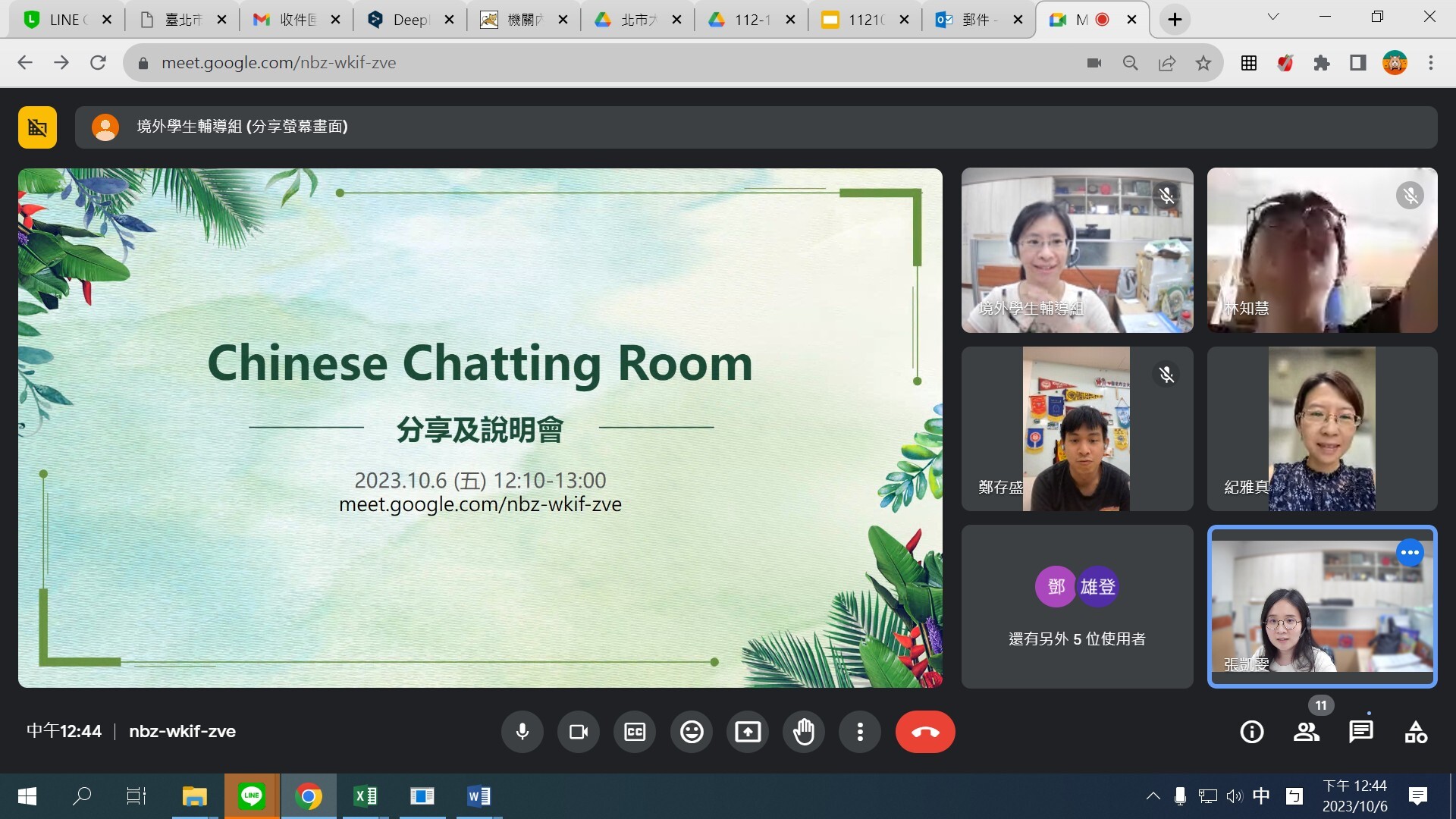Turn on closed captions

point(635,732)
